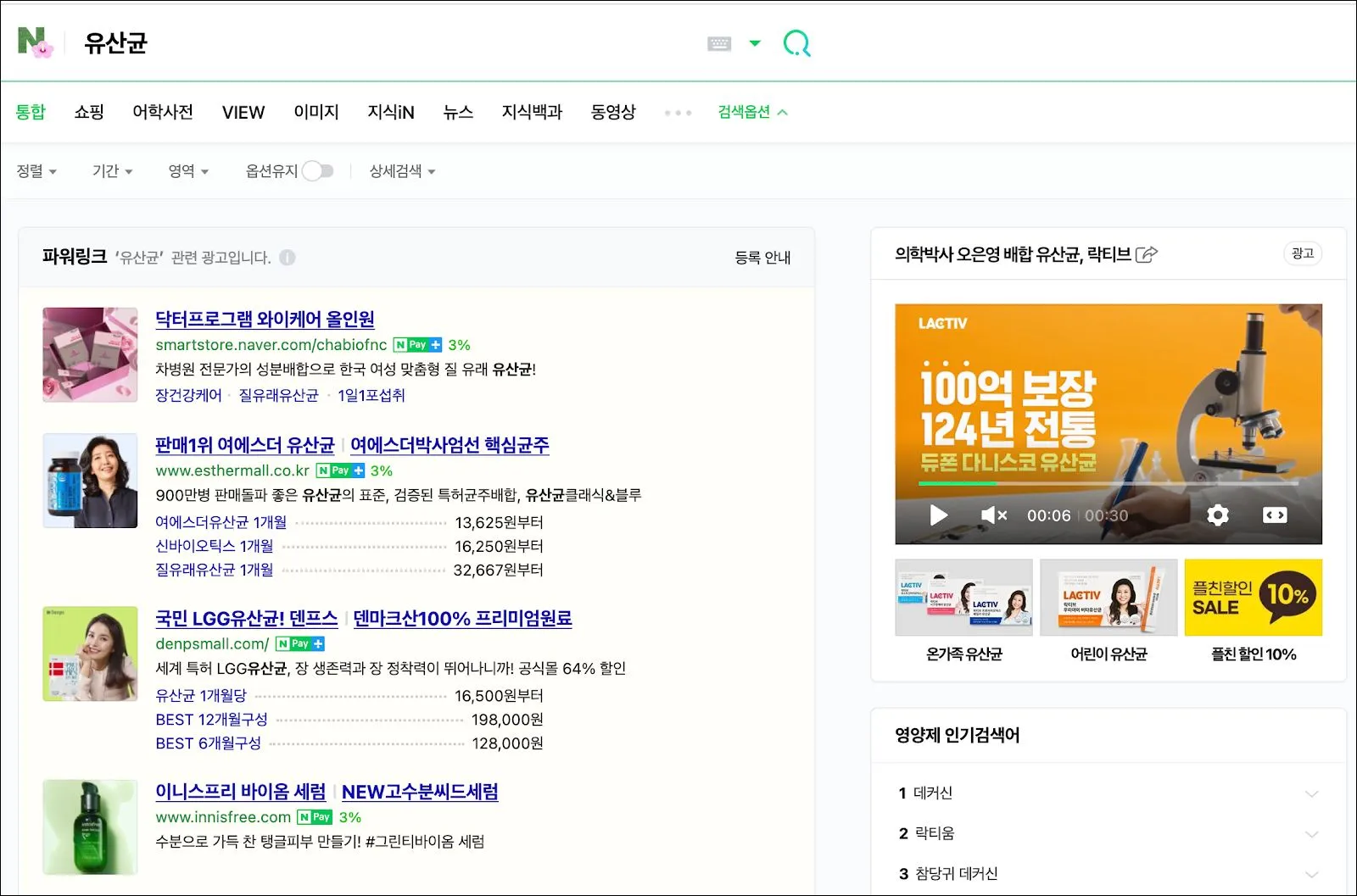
Task: Unmute the LACTIV video ad
Action: pos(994,515)
